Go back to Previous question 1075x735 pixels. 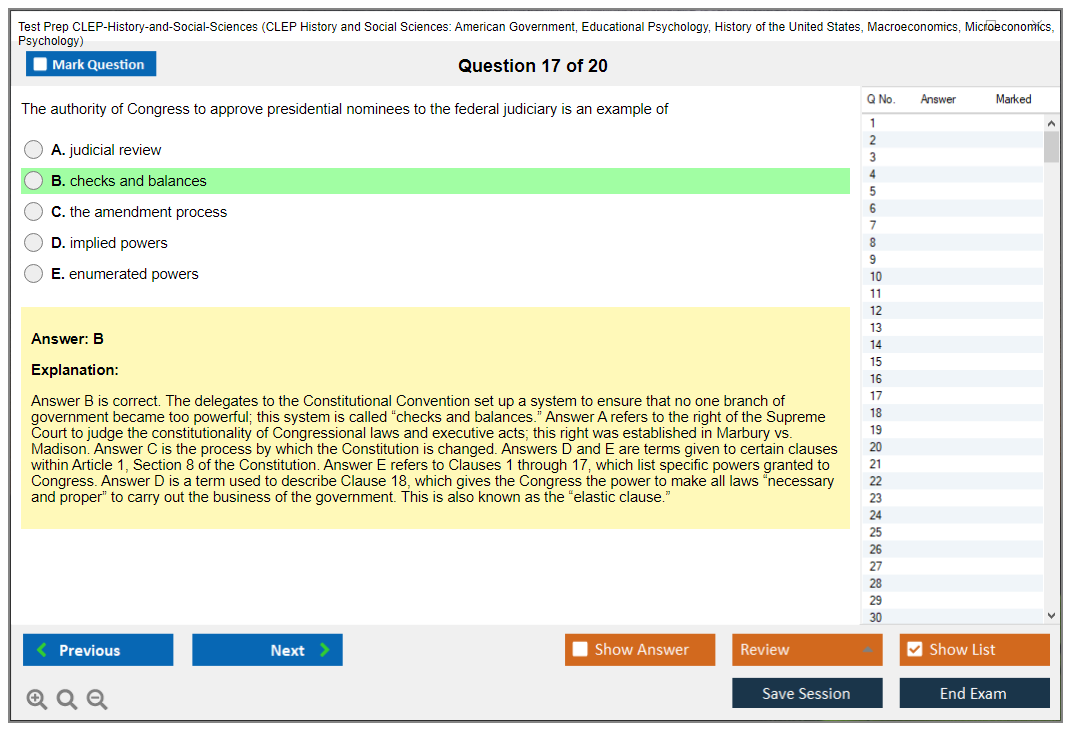point(98,650)
